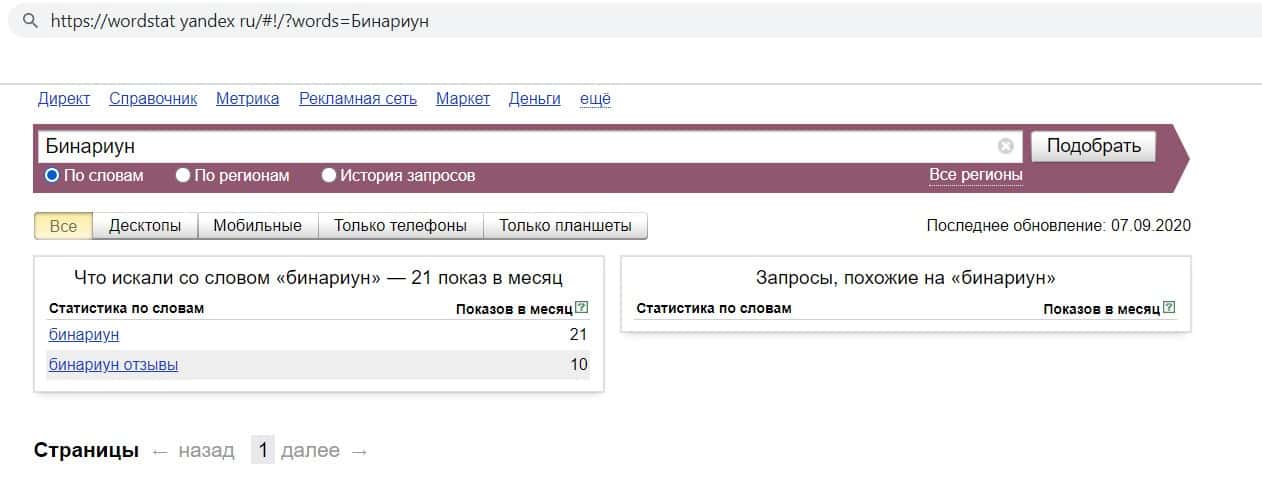Select the 'Только телефоны' tab

point(400,225)
